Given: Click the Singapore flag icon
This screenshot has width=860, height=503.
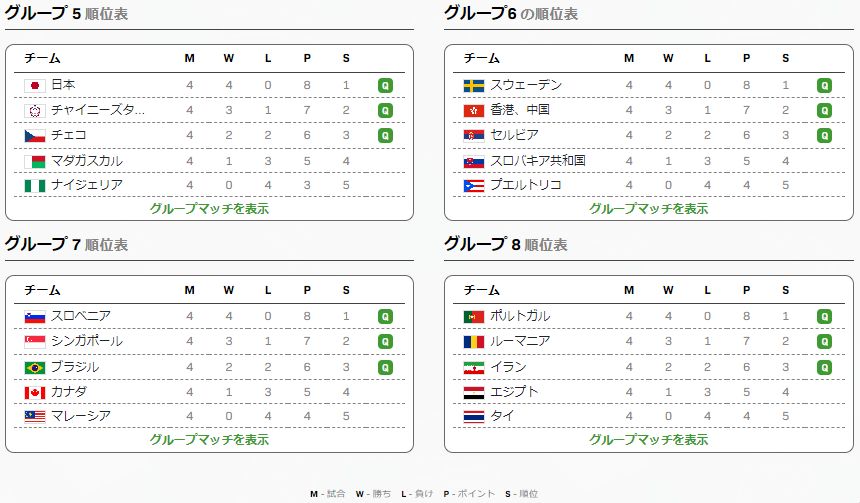Looking at the screenshot, I should click(35, 341).
